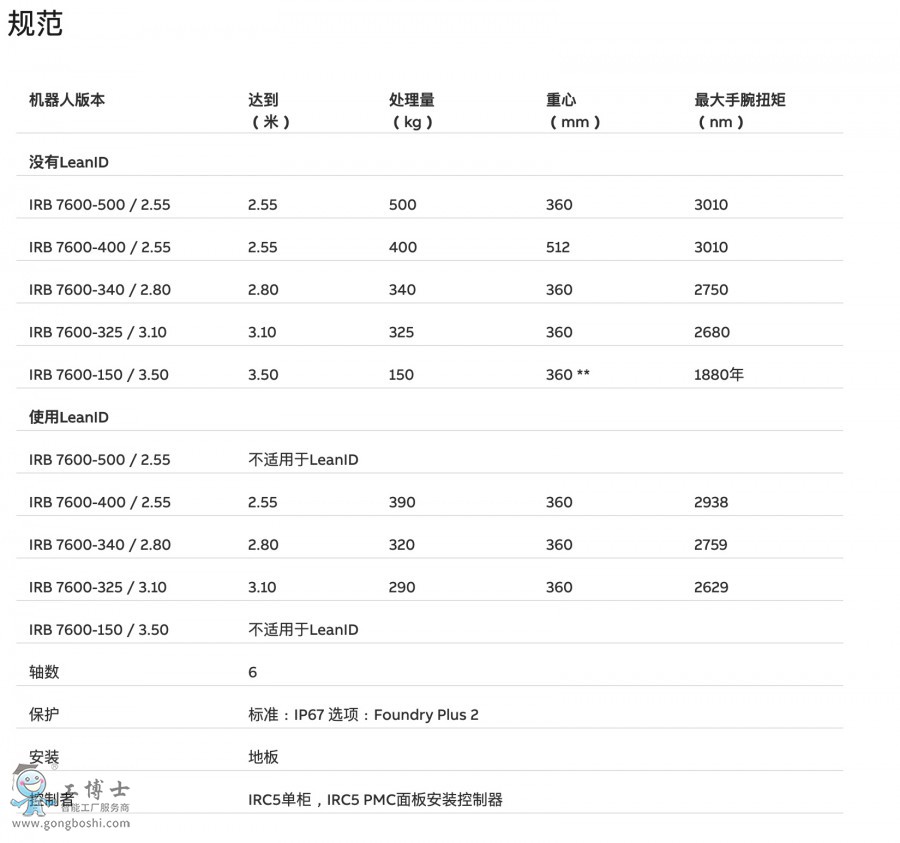
Task: Select the 机器人版本 column header
Action: pyautogui.click(x=67, y=100)
